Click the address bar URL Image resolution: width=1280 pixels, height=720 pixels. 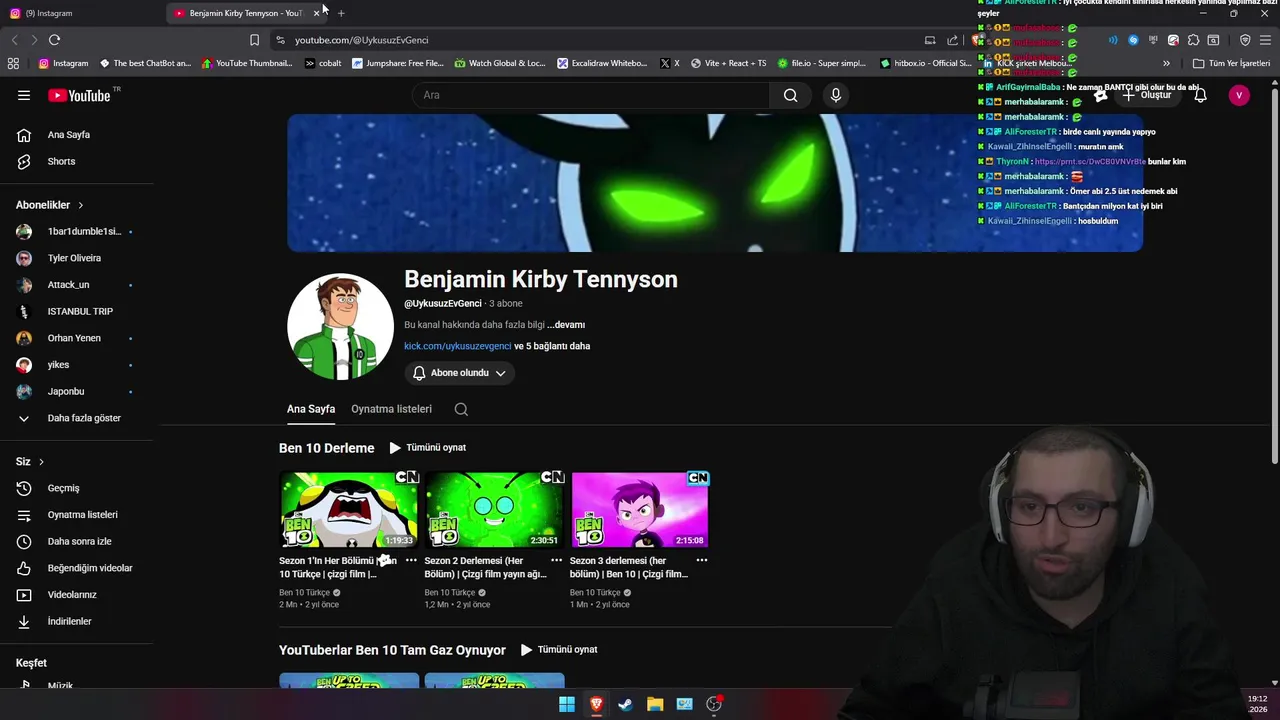click(361, 40)
